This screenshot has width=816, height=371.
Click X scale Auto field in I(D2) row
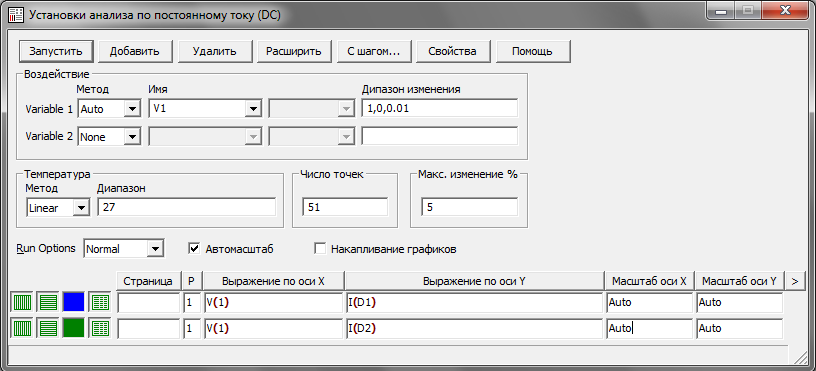click(x=649, y=328)
